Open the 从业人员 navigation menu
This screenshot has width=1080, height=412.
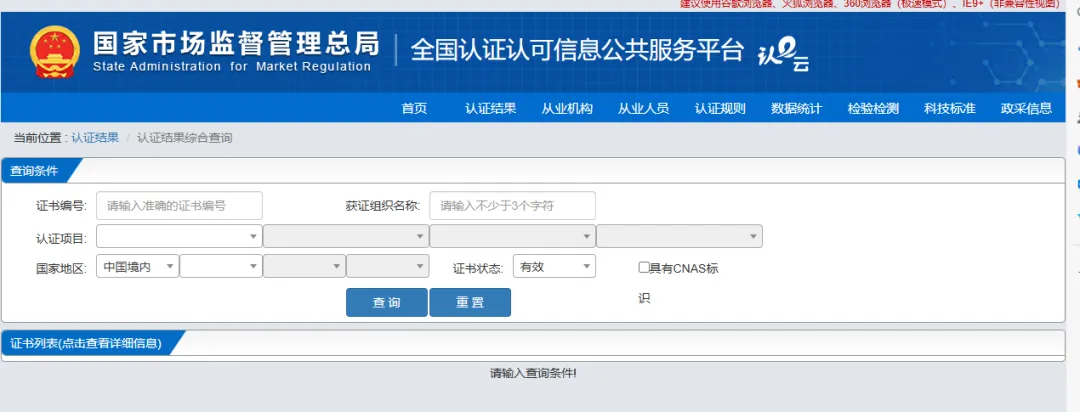coord(643,108)
